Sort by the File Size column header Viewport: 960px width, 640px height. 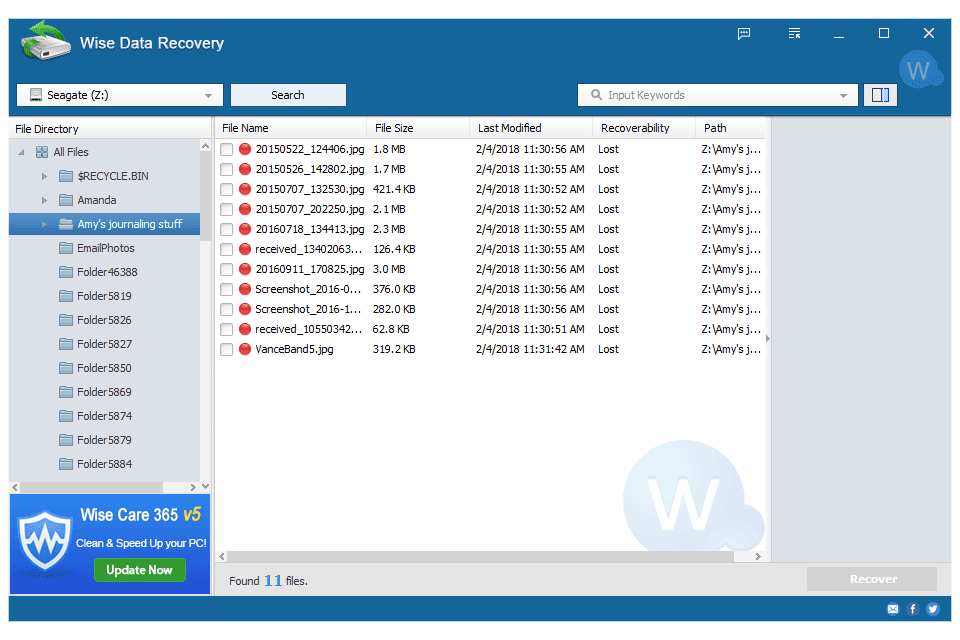[394, 128]
